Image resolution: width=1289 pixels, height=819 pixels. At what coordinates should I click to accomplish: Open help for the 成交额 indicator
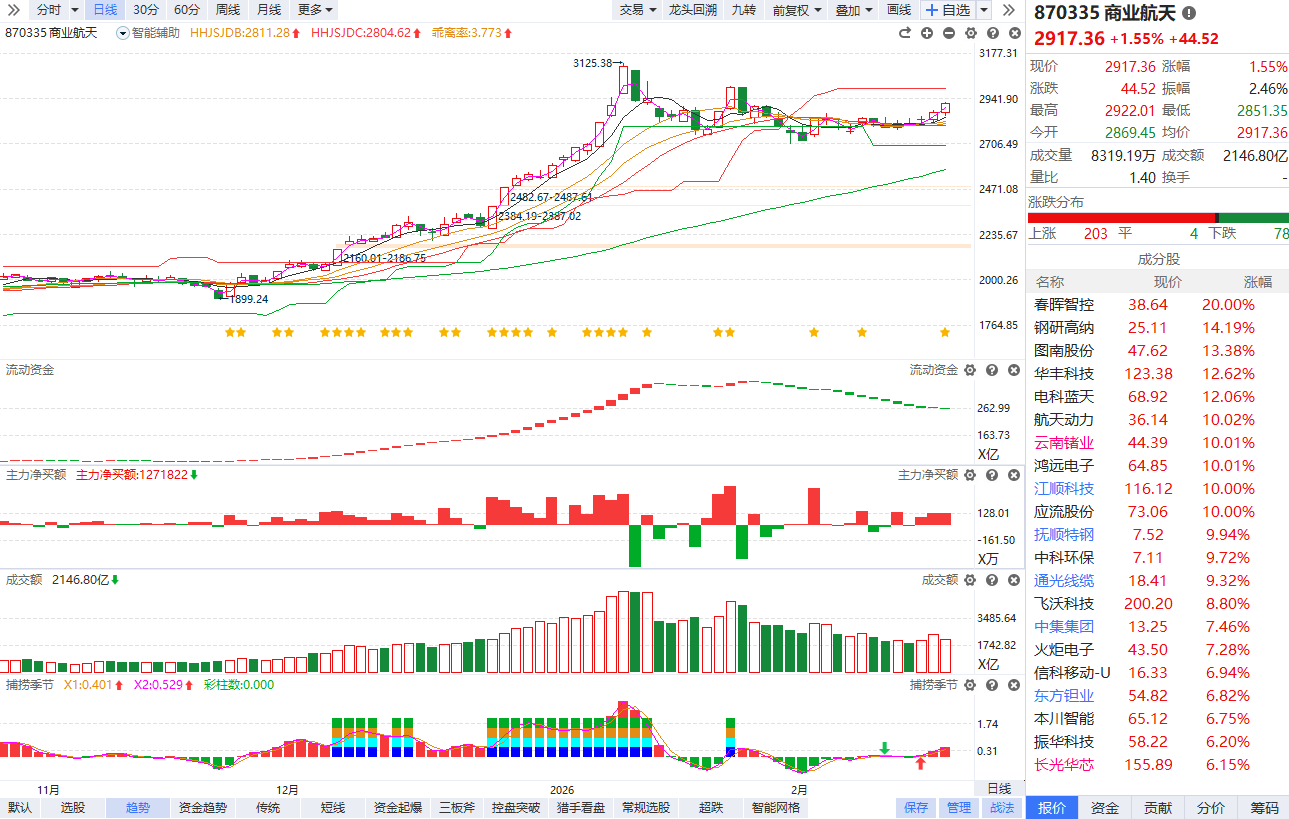click(x=991, y=579)
